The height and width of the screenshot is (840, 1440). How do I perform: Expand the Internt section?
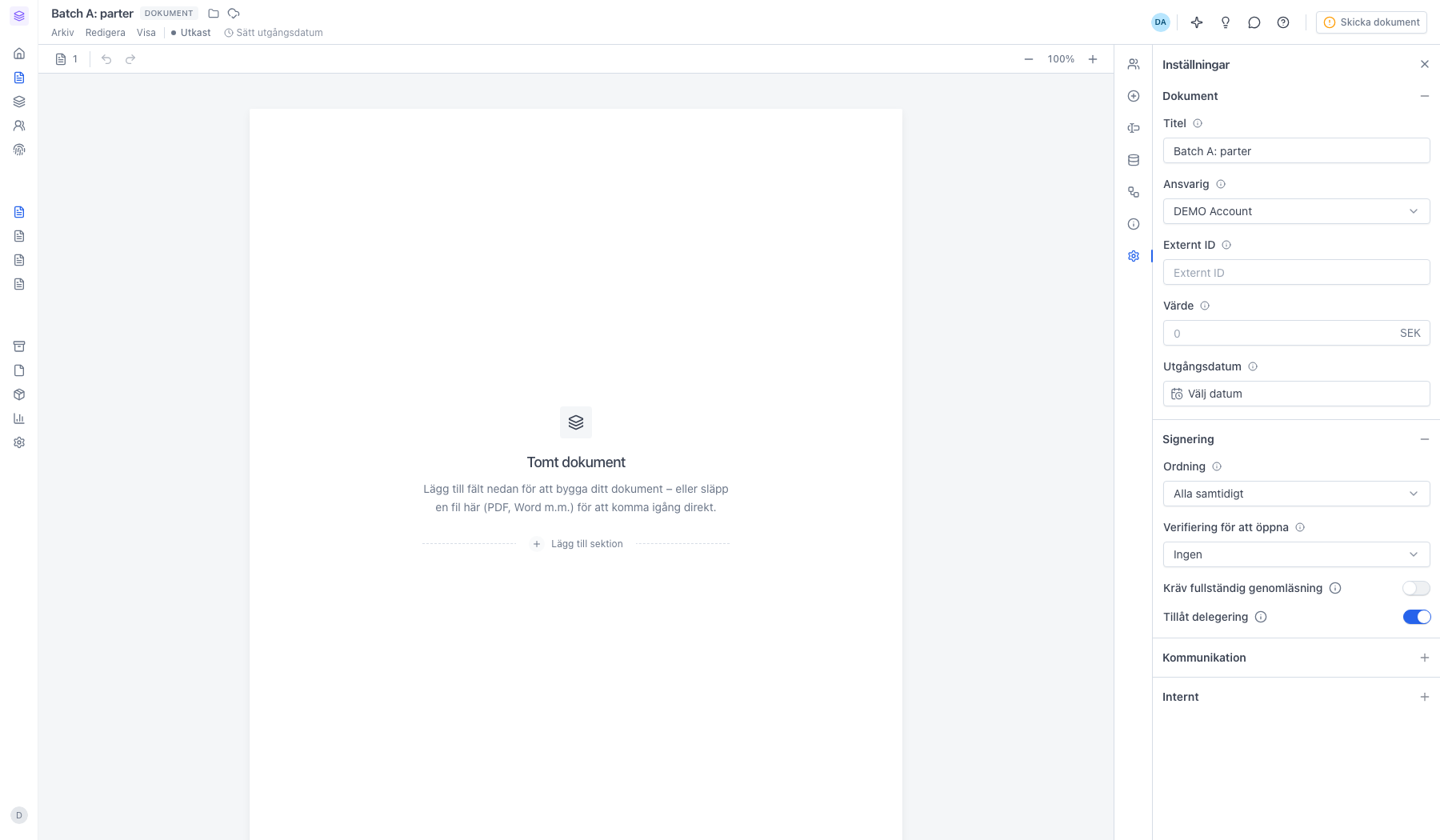tap(1425, 697)
